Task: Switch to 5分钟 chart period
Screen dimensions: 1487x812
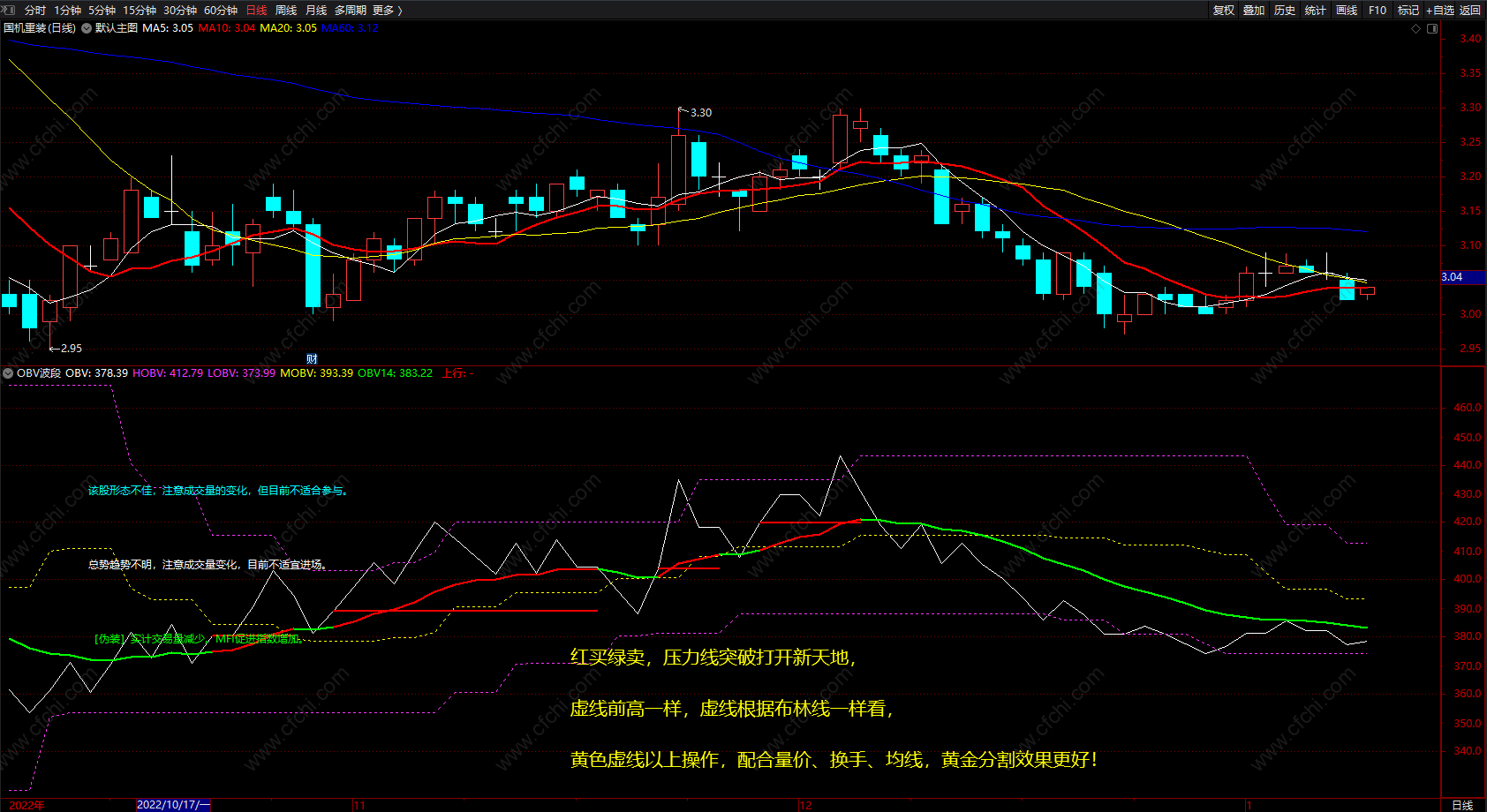Action: (x=102, y=11)
